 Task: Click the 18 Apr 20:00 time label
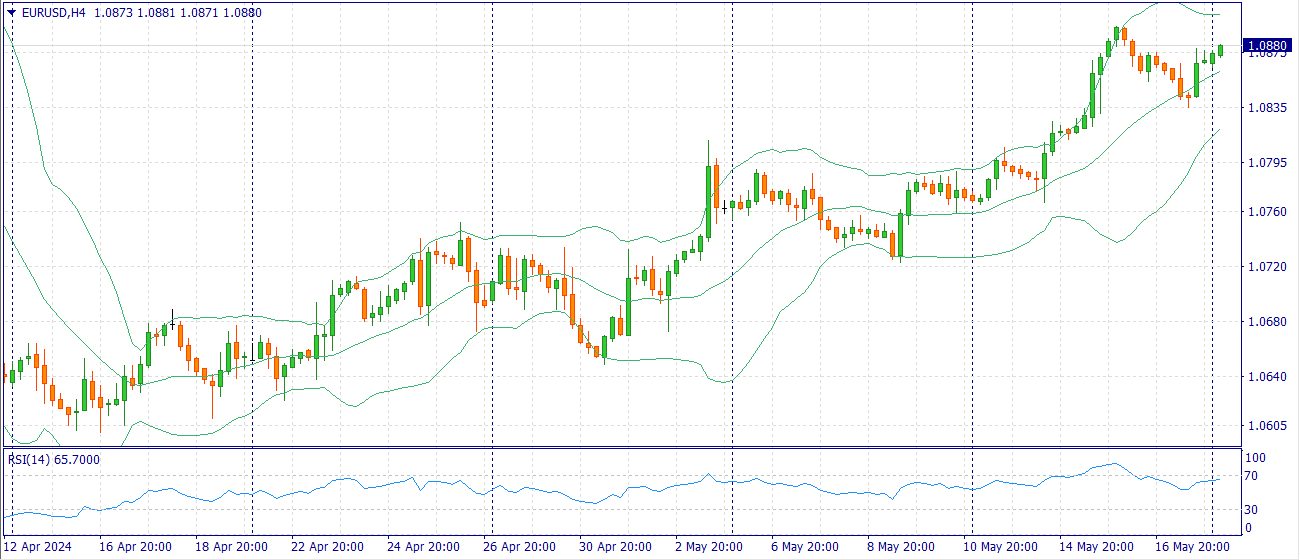tap(231, 547)
